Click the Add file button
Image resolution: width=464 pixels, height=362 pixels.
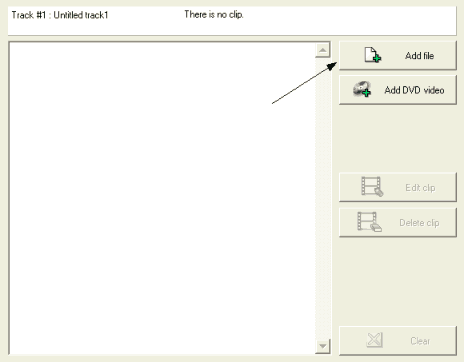pyautogui.click(x=398, y=56)
